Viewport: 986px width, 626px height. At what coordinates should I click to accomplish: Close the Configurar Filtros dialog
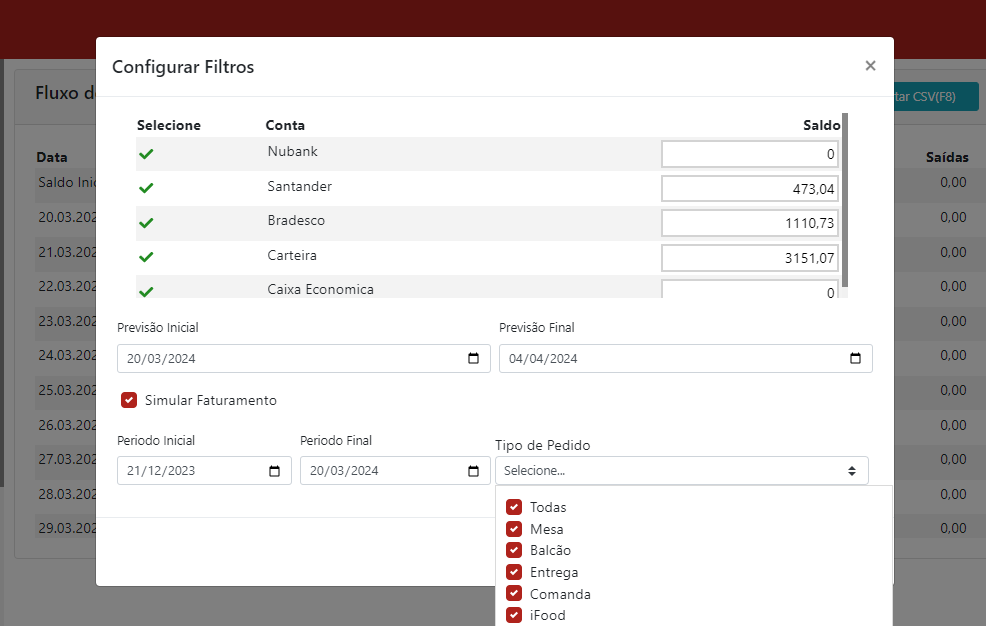pos(870,66)
